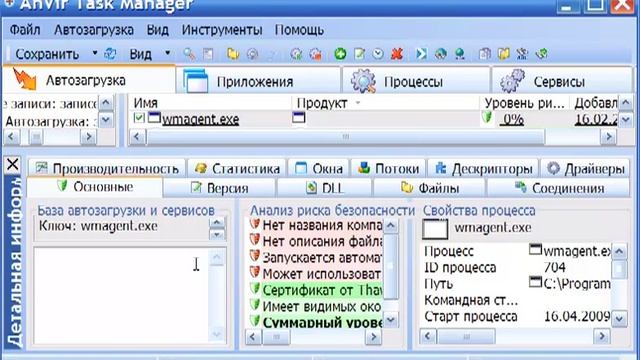Click the blue refresh icon after Сохранить
The width and height of the screenshot is (640, 360).
(110, 54)
